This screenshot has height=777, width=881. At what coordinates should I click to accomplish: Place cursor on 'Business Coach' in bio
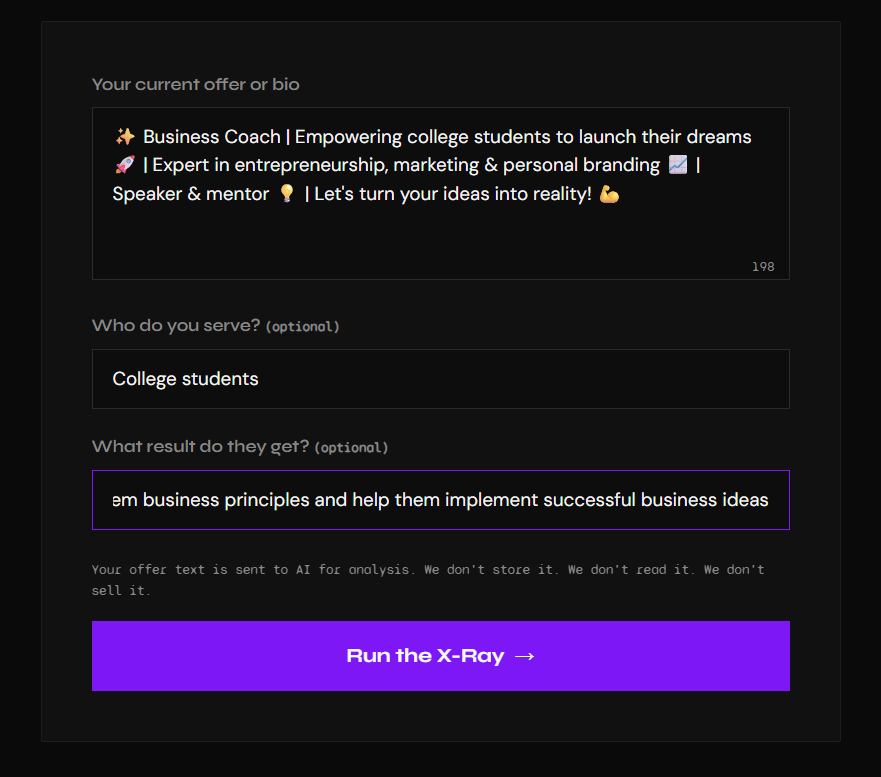pos(212,137)
